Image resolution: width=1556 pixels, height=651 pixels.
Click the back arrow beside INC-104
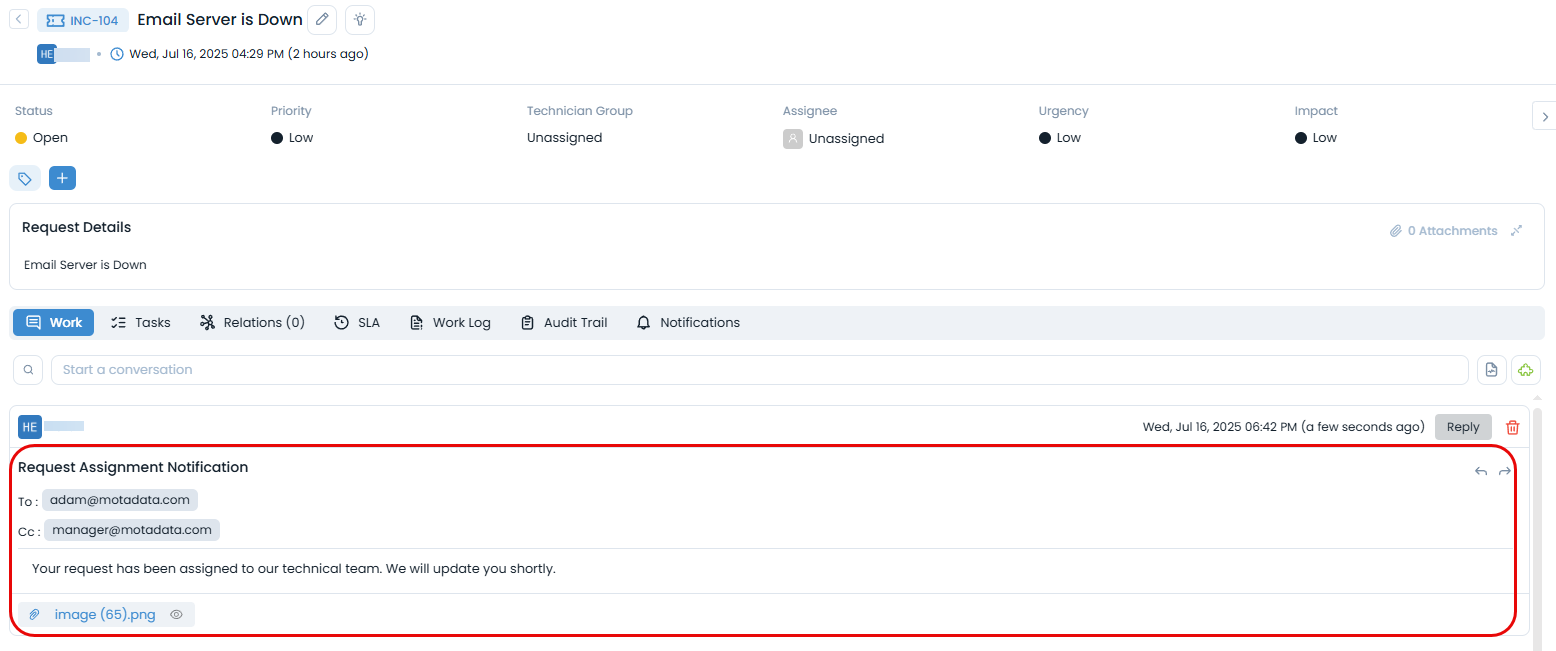pyautogui.click(x=19, y=20)
